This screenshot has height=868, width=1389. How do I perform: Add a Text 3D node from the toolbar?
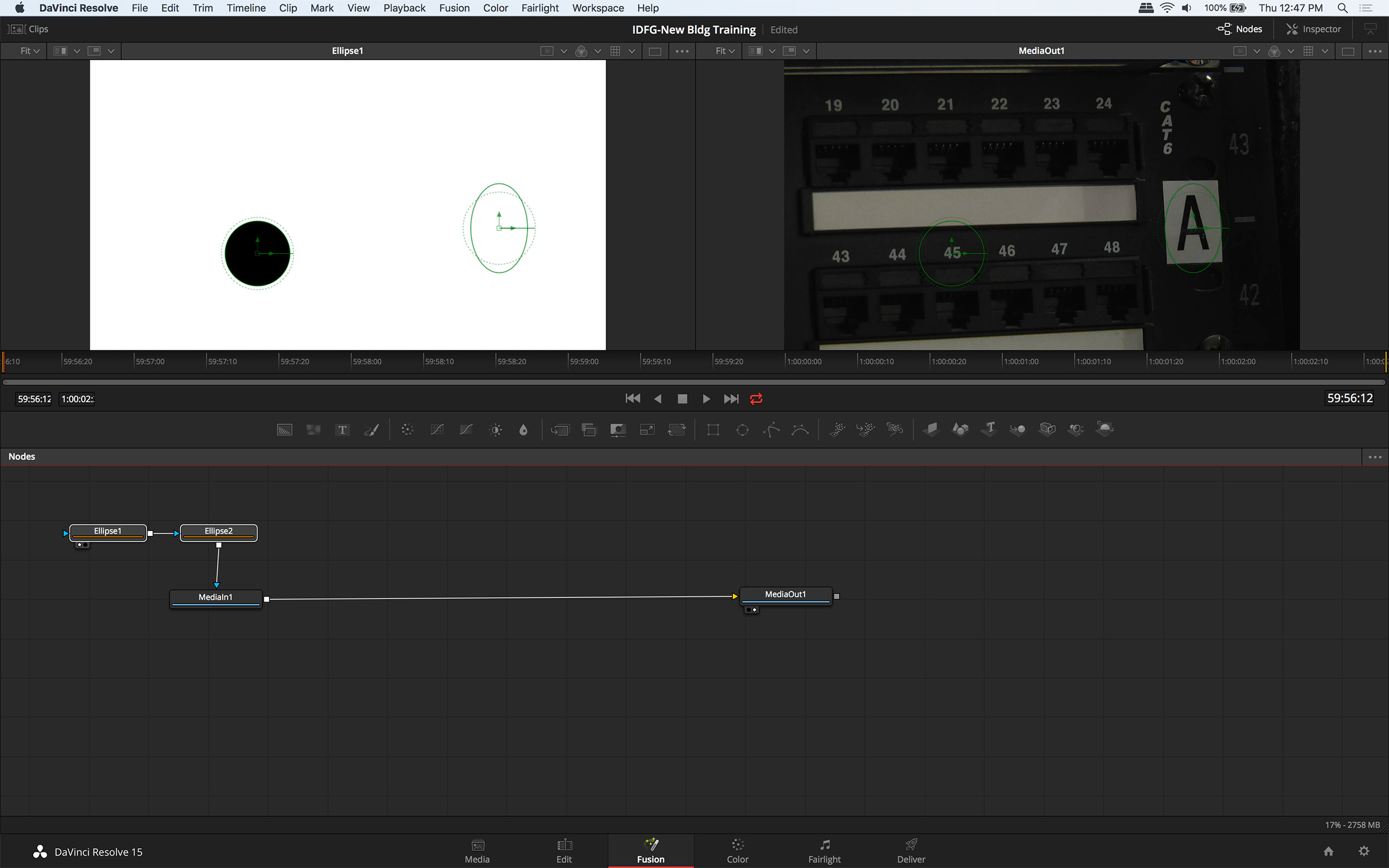990,428
